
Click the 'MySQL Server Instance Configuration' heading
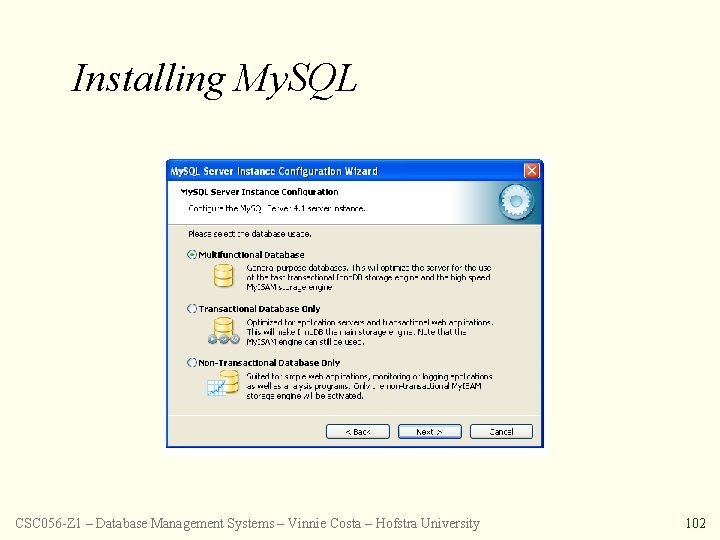point(259,192)
